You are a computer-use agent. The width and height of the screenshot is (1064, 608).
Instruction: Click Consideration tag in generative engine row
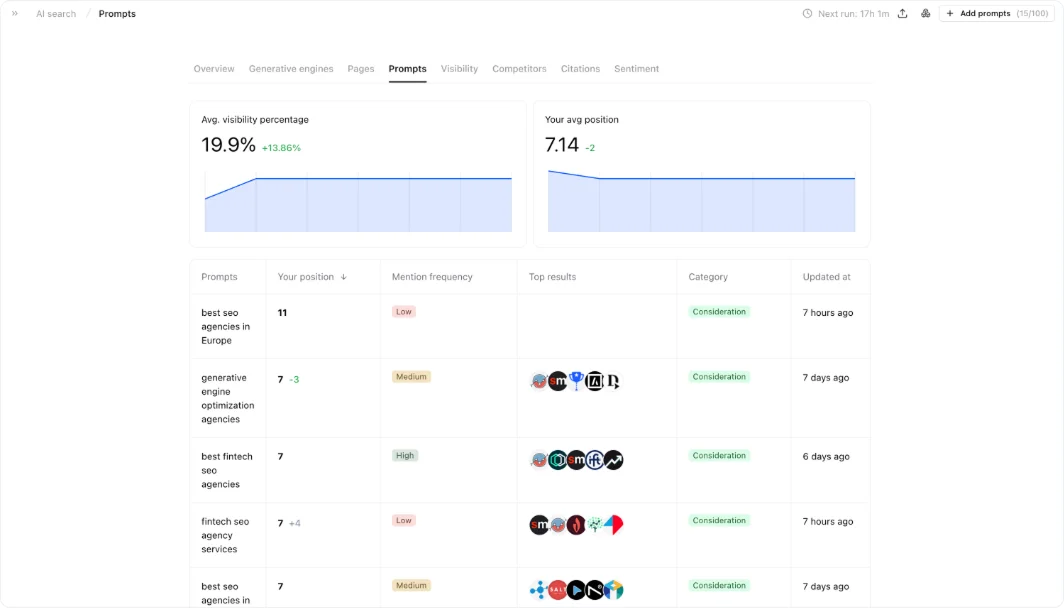point(719,377)
